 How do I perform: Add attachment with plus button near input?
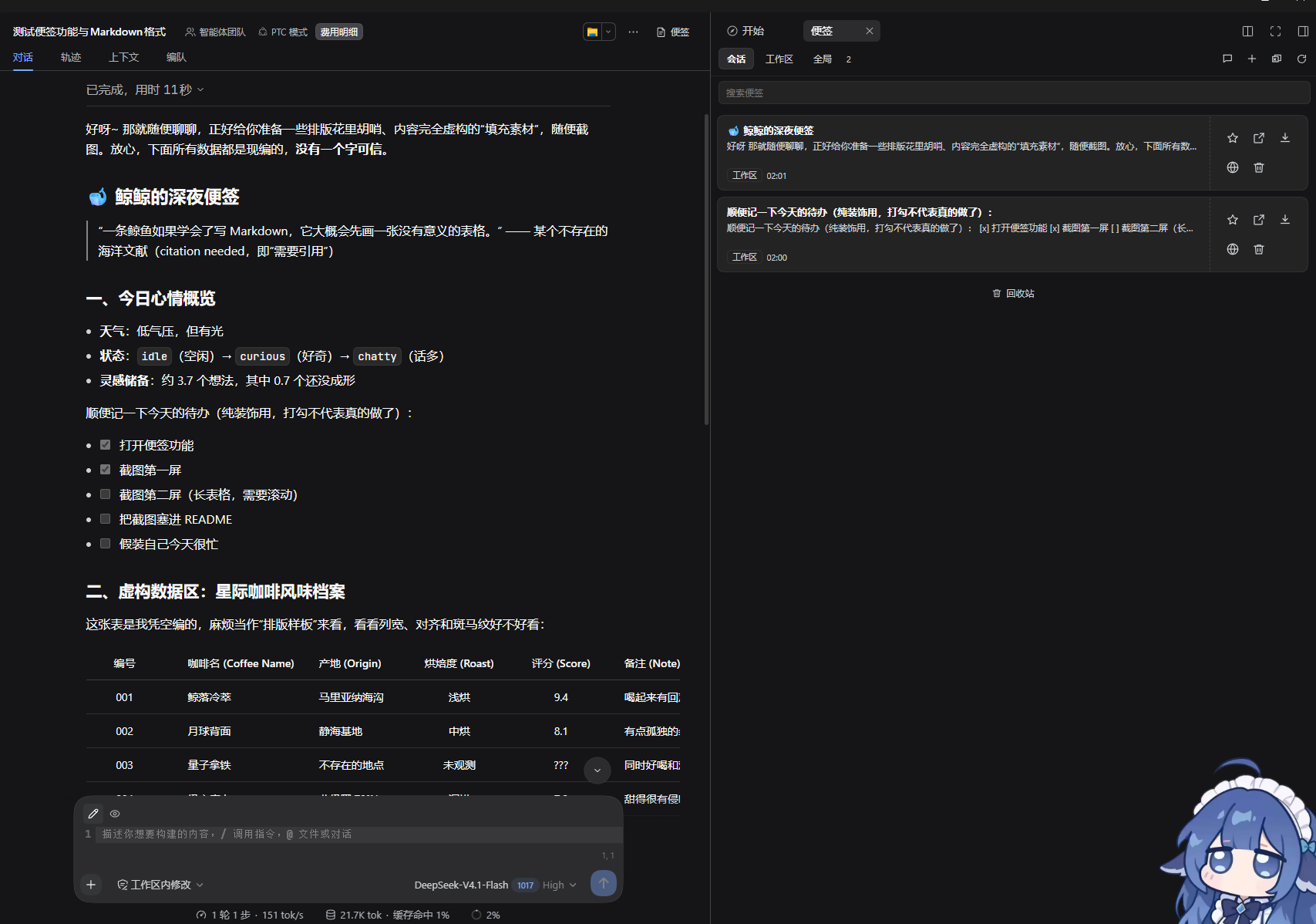pos(91,885)
